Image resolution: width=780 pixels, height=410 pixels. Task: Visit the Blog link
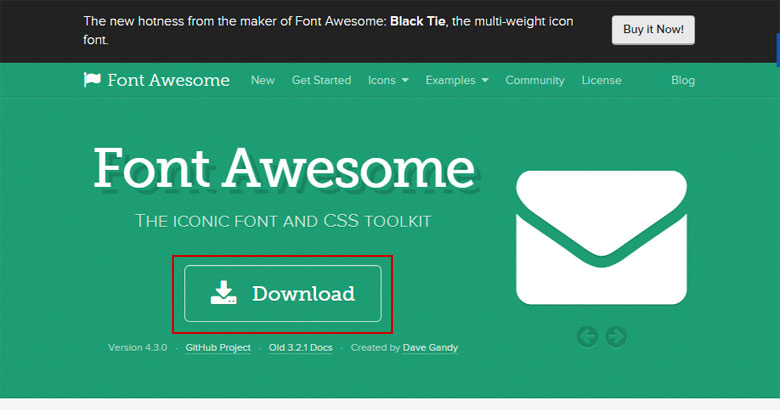(682, 80)
